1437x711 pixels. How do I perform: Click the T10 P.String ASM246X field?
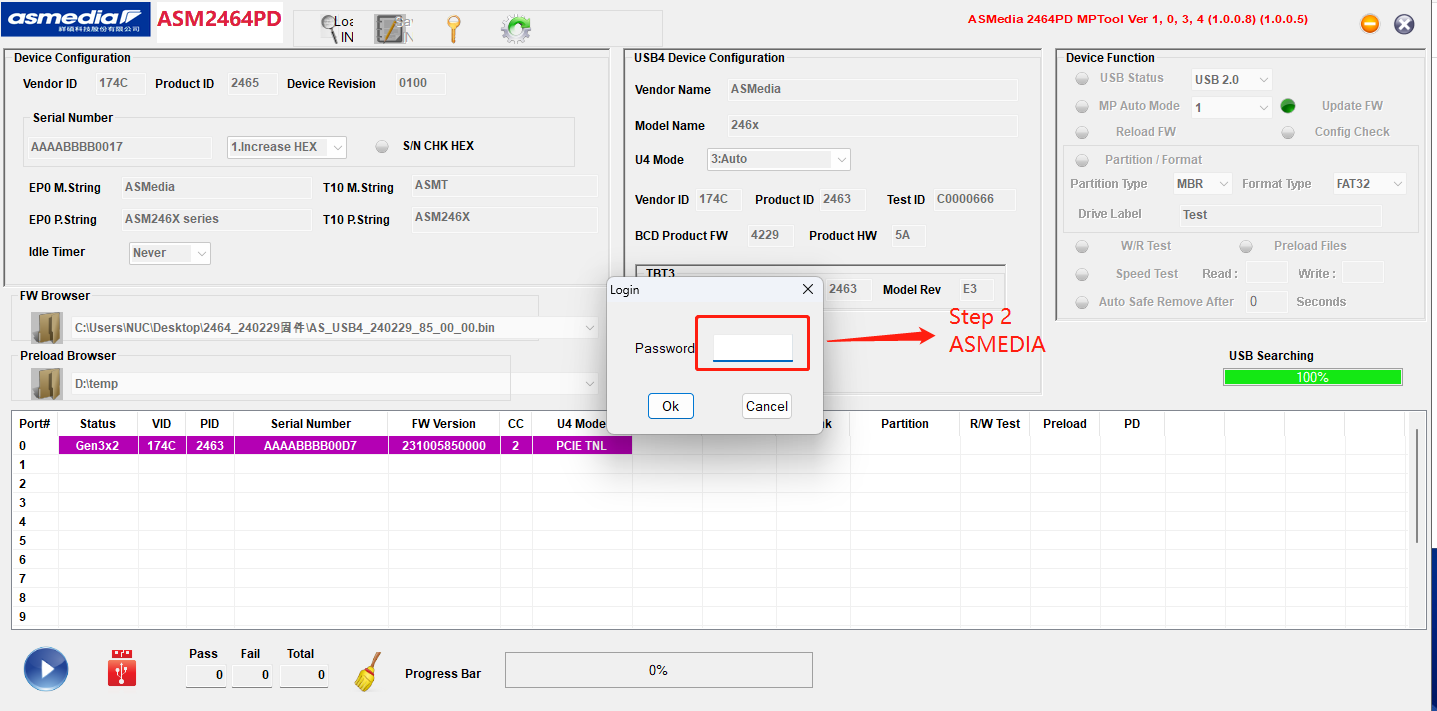[x=504, y=219]
